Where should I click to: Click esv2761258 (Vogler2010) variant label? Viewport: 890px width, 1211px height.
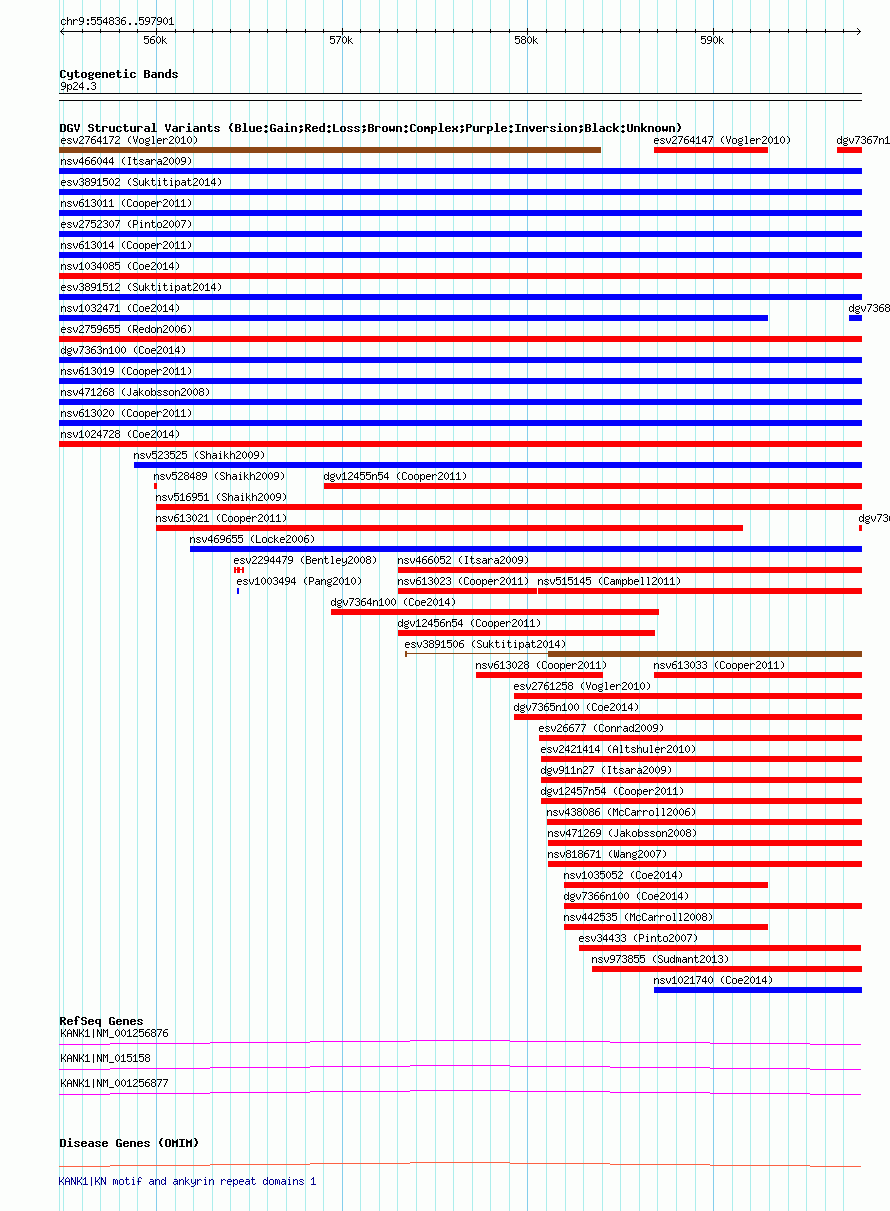click(582, 686)
